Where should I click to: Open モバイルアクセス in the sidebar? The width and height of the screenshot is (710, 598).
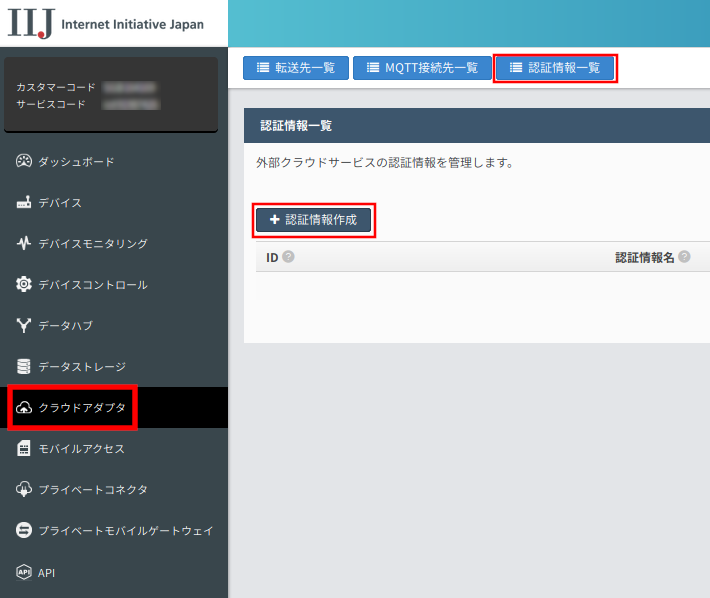coord(114,449)
